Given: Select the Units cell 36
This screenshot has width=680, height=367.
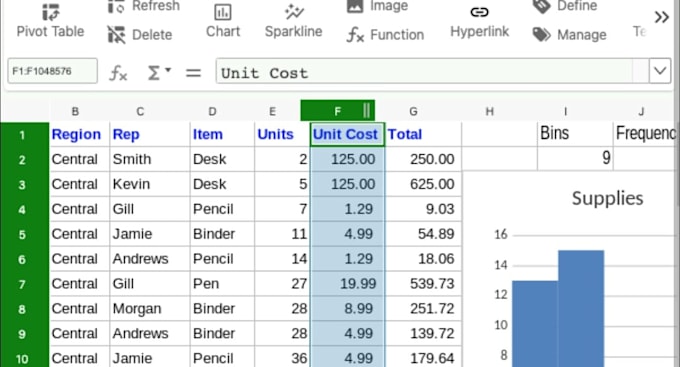Looking at the screenshot, I should pos(282,358).
